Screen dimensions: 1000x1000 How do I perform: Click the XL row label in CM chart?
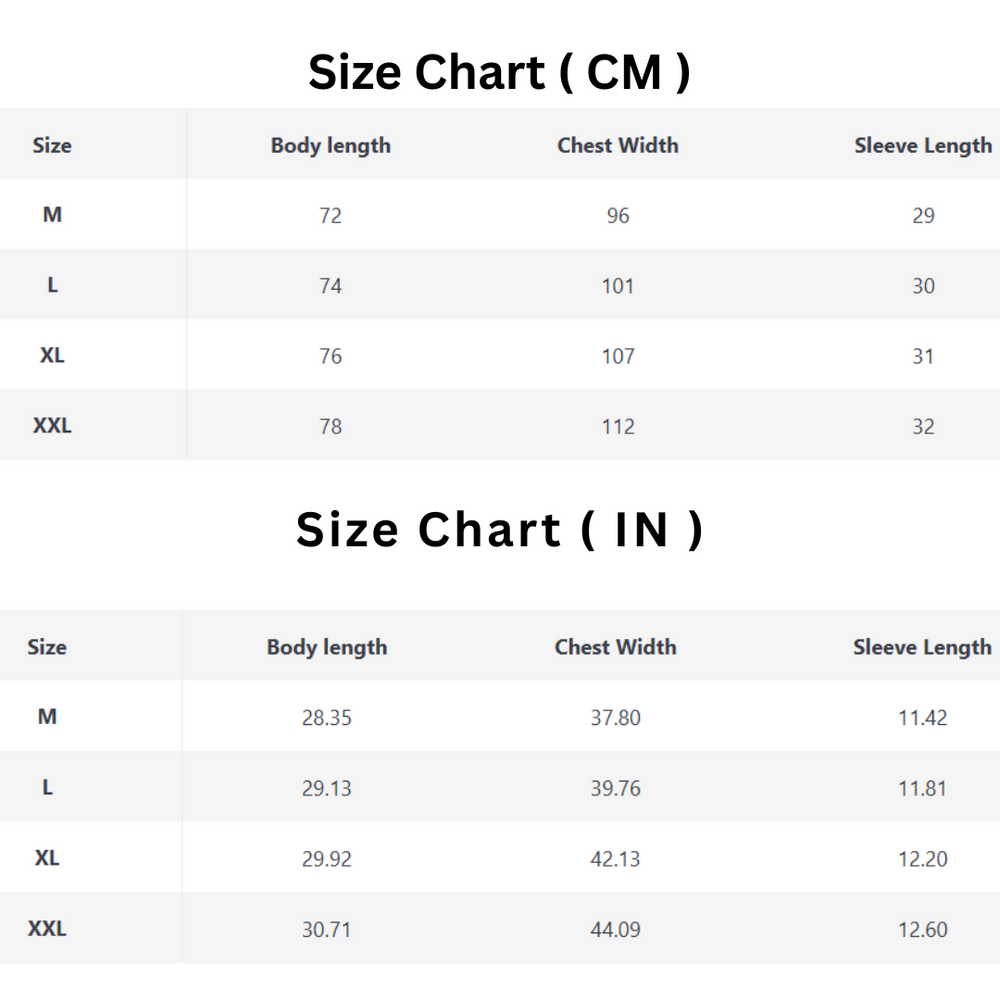[52, 356]
